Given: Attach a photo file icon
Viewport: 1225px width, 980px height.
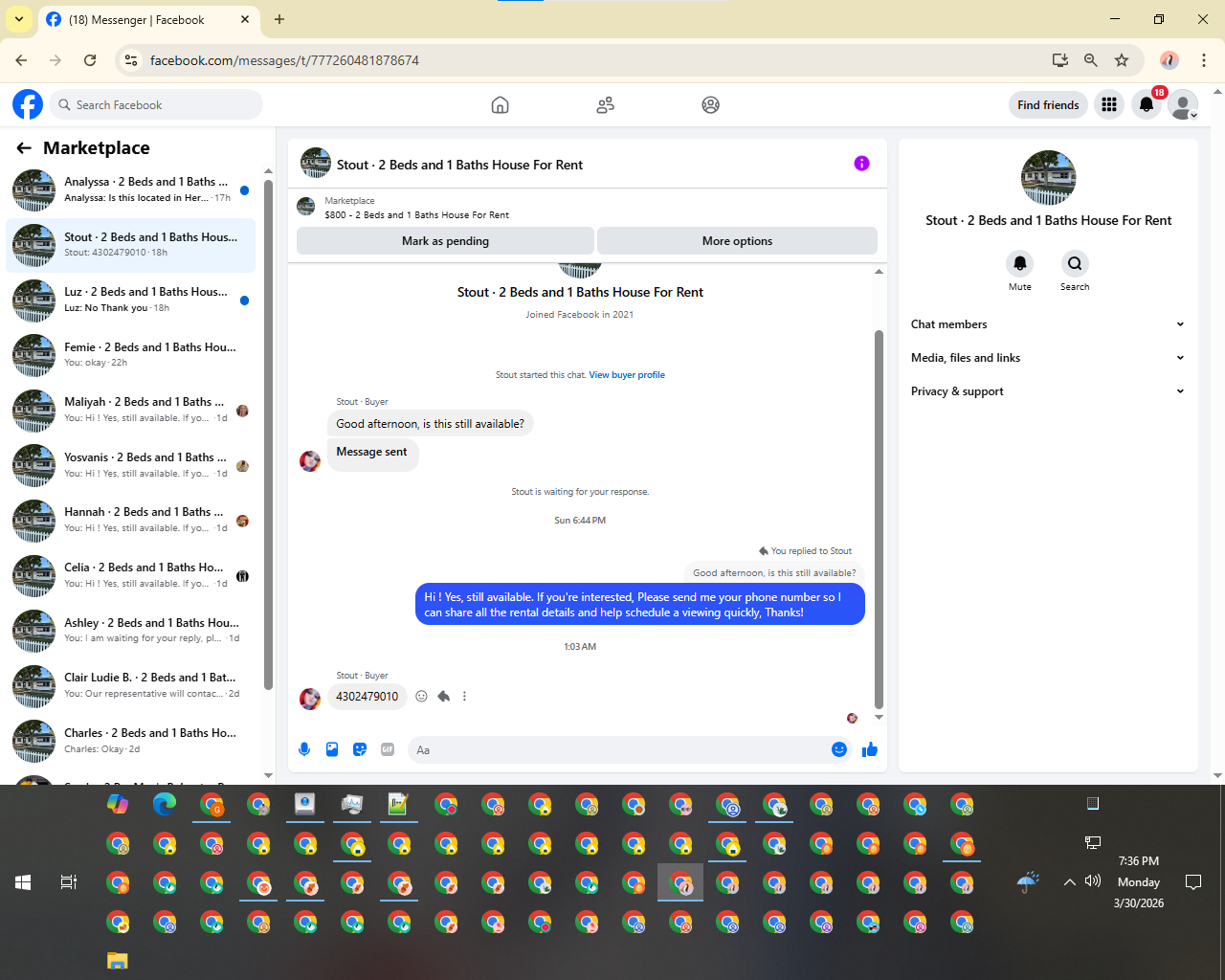Looking at the screenshot, I should click(x=332, y=749).
